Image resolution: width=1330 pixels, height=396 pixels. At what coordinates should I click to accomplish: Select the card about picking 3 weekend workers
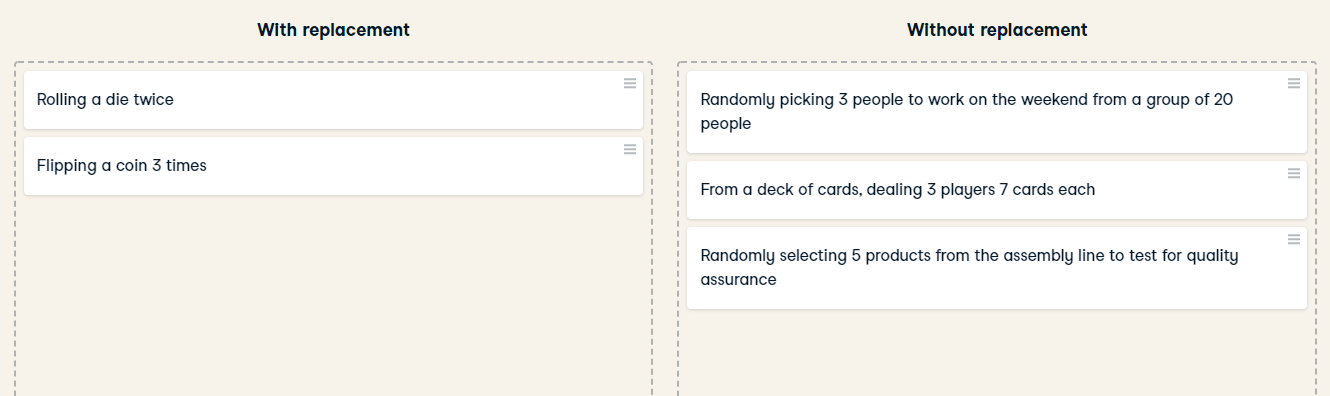coord(997,112)
